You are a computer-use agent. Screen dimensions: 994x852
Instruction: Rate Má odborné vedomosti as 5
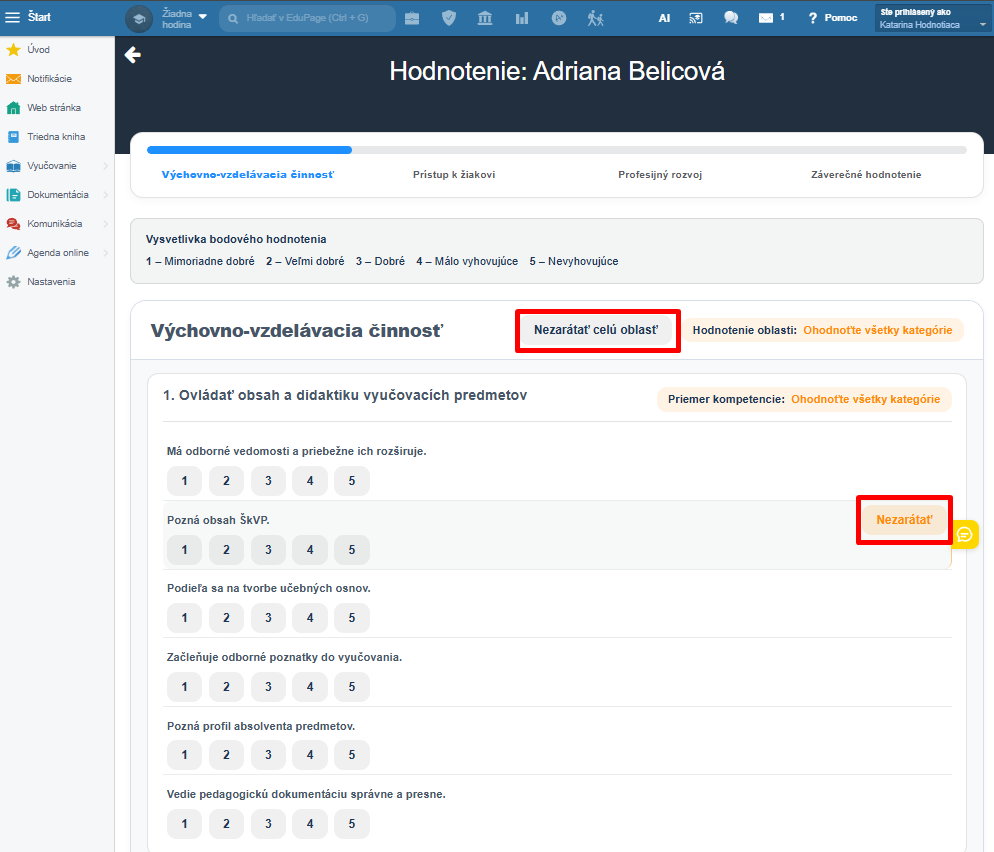pos(352,481)
